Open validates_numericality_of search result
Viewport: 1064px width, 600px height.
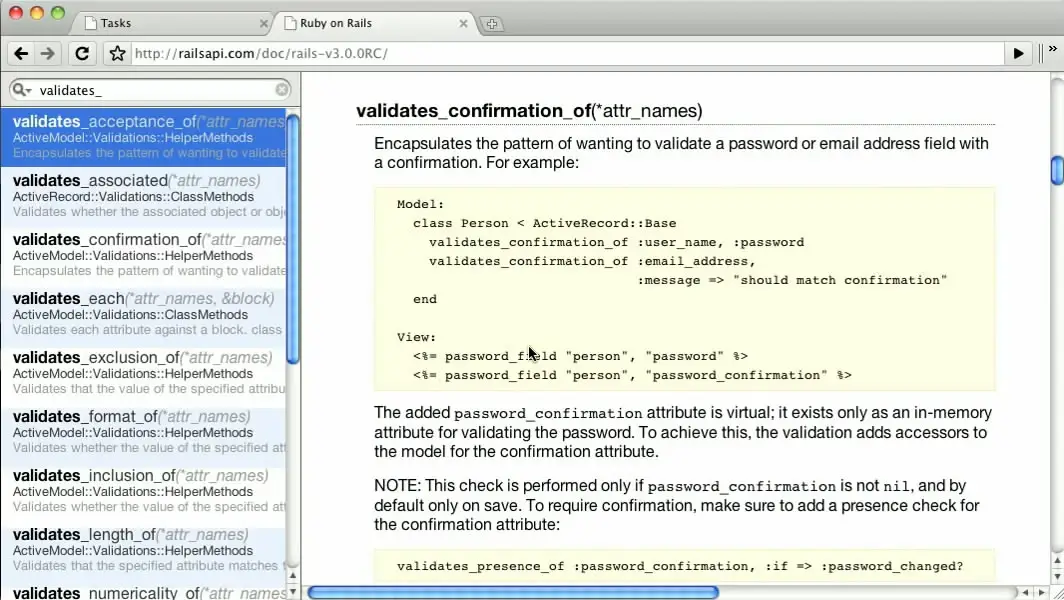[143, 592]
